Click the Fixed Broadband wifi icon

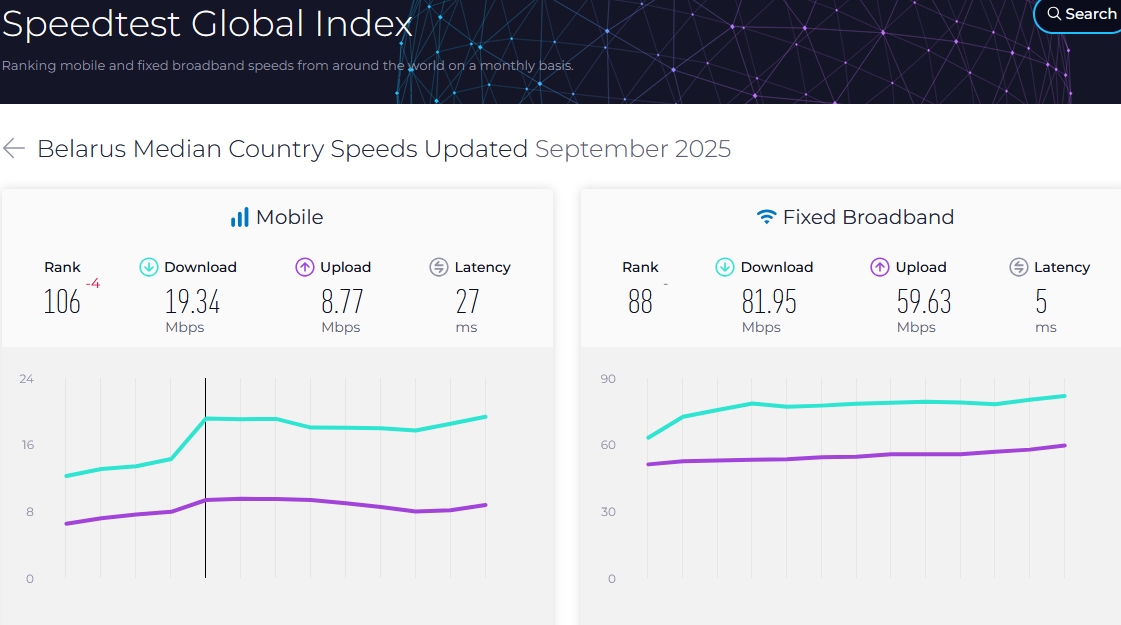[766, 217]
